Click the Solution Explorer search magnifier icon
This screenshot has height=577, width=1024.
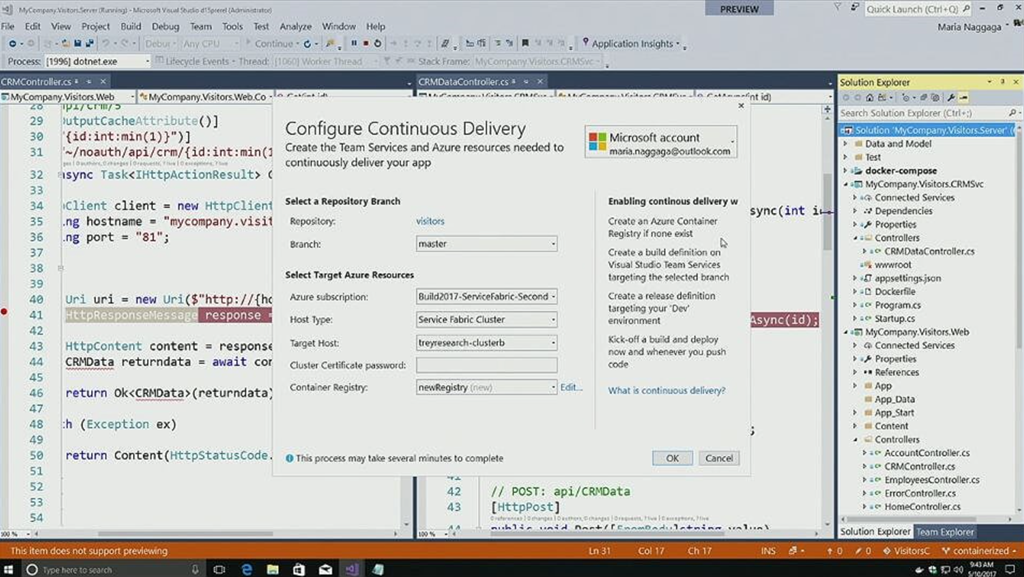(1012, 113)
